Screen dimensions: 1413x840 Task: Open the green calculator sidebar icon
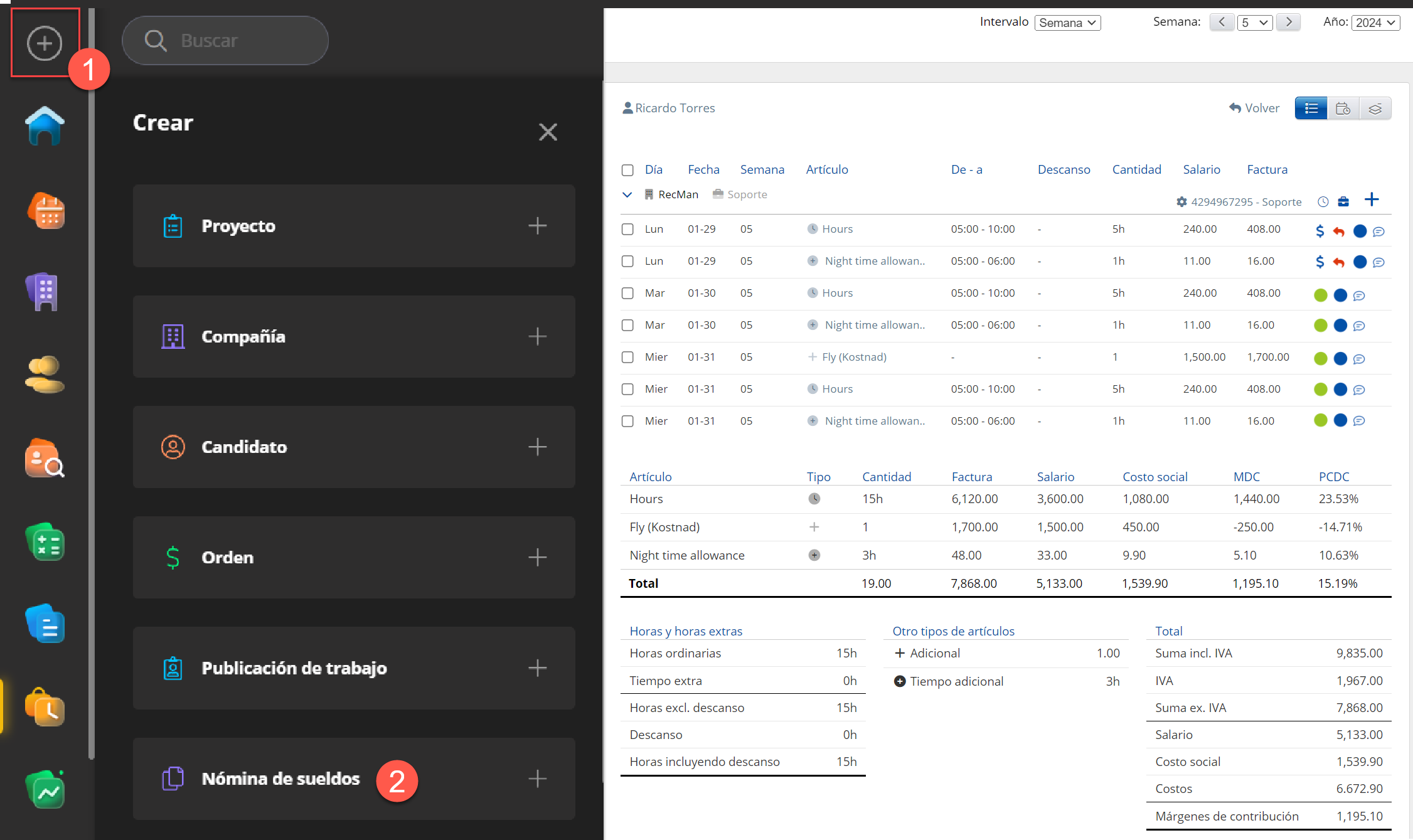46,542
